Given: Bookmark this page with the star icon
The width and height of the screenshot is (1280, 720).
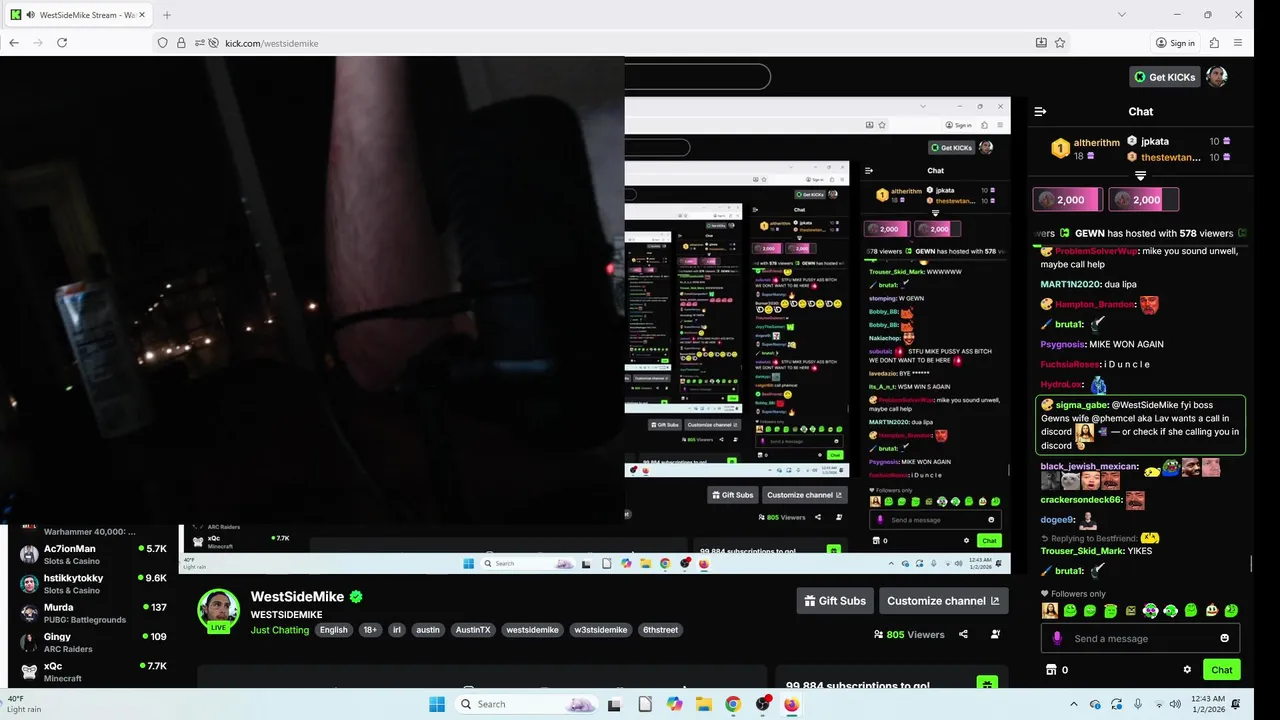Looking at the screenshot, I should (1060, 43).
